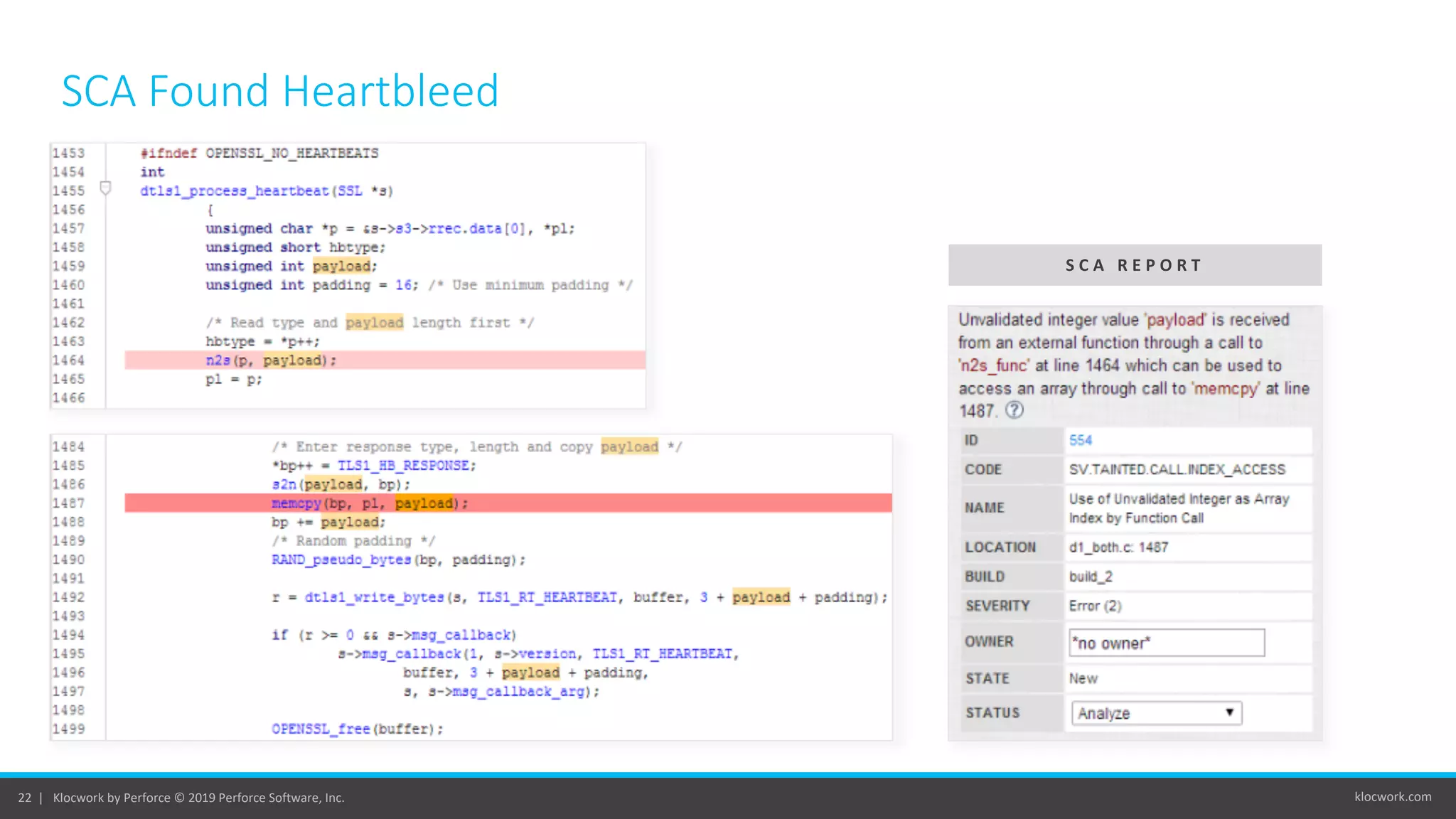Click msg_callback_arg on line 1497
The width and height of the screenshot is (1456, 819).
tap(518, 692)
